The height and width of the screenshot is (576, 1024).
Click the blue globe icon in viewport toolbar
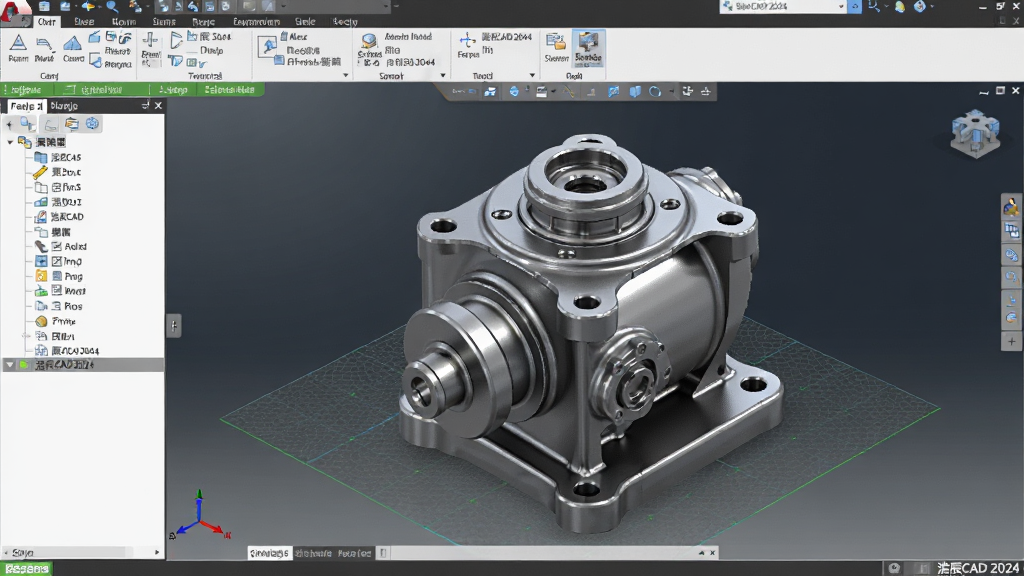[514, 91]
